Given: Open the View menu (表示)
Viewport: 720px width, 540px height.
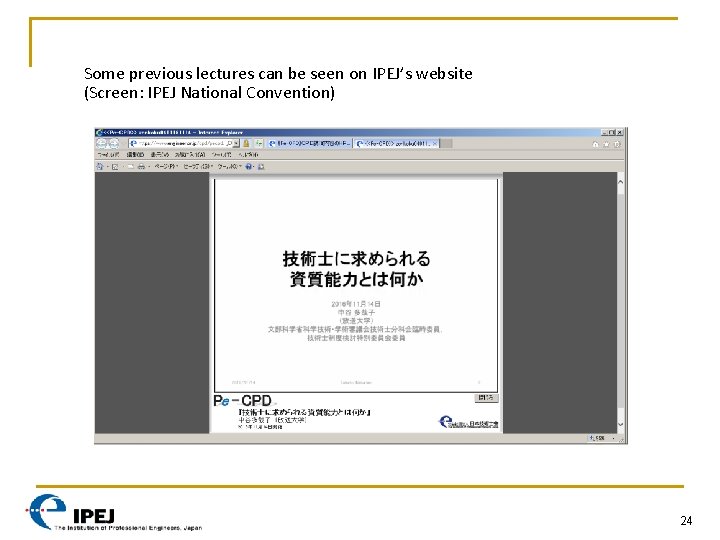Looking at the screenshot, I should (160, 155).
